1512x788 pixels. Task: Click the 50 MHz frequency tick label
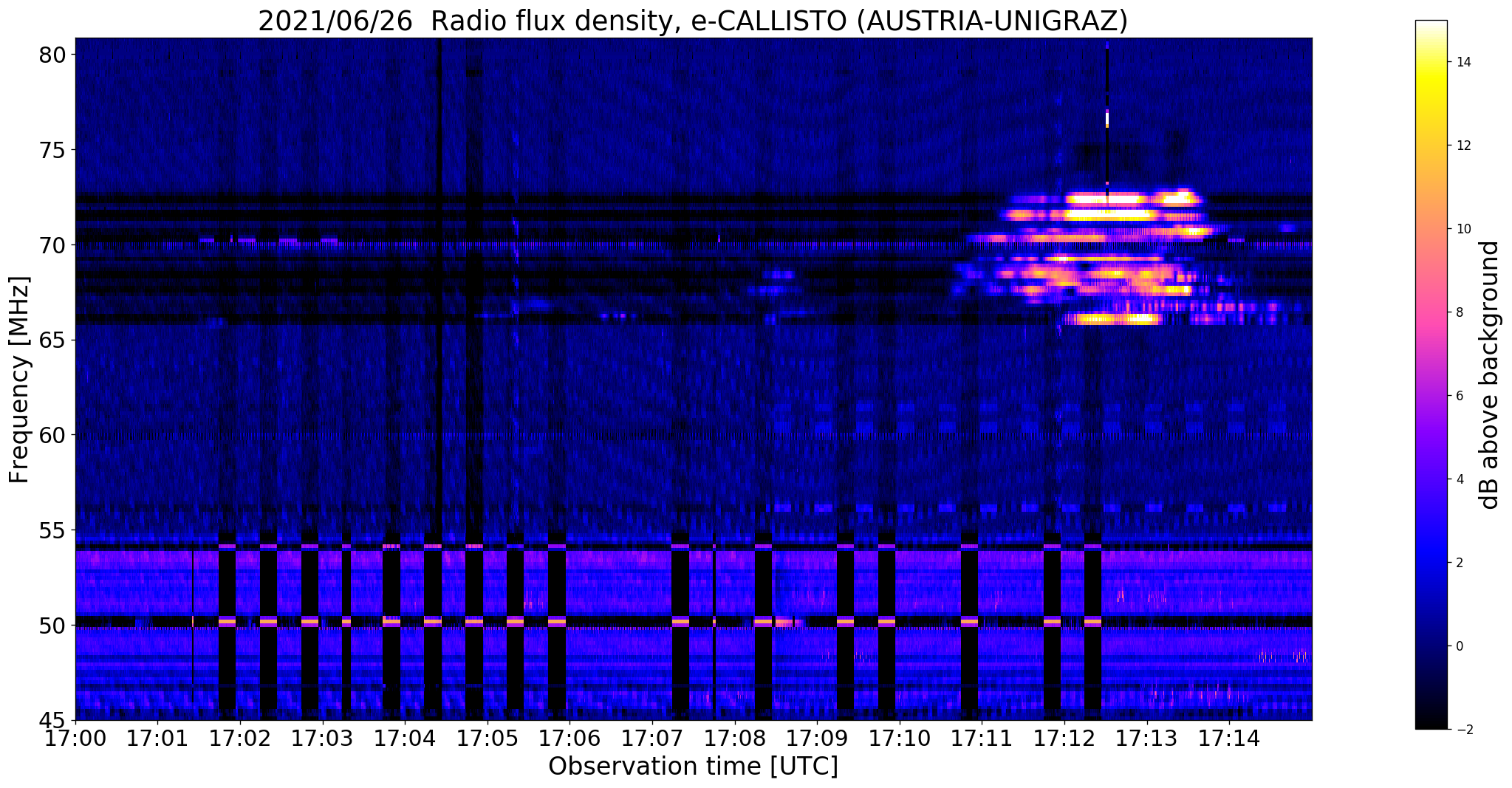click(x=54, y=626)
